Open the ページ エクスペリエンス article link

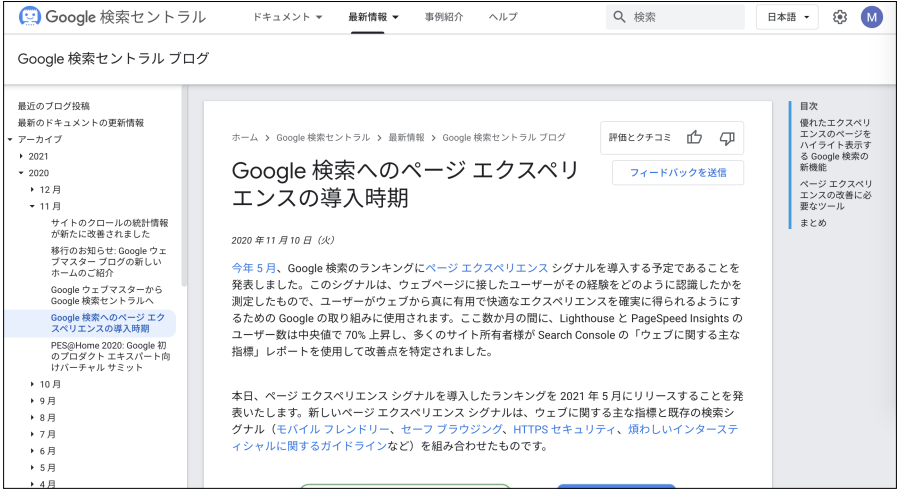[486, 268]
